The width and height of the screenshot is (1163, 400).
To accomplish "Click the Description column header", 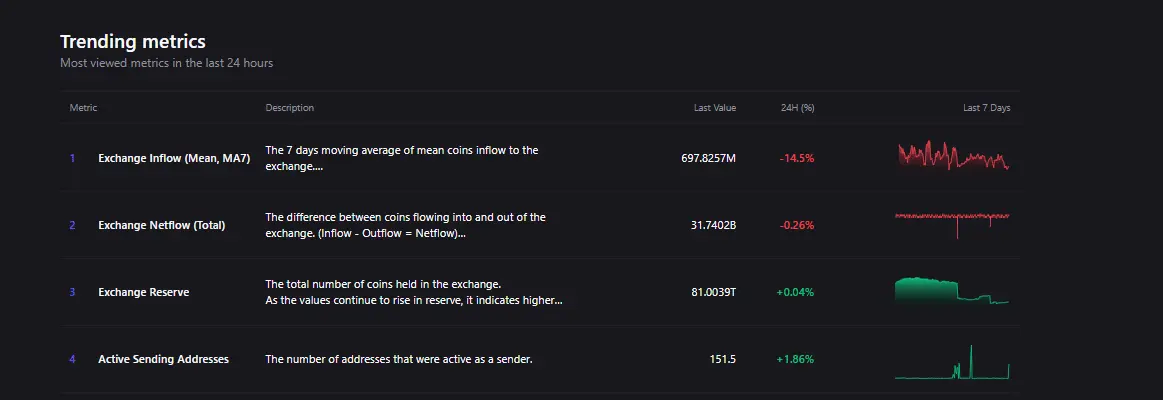I will pos(289,108).
